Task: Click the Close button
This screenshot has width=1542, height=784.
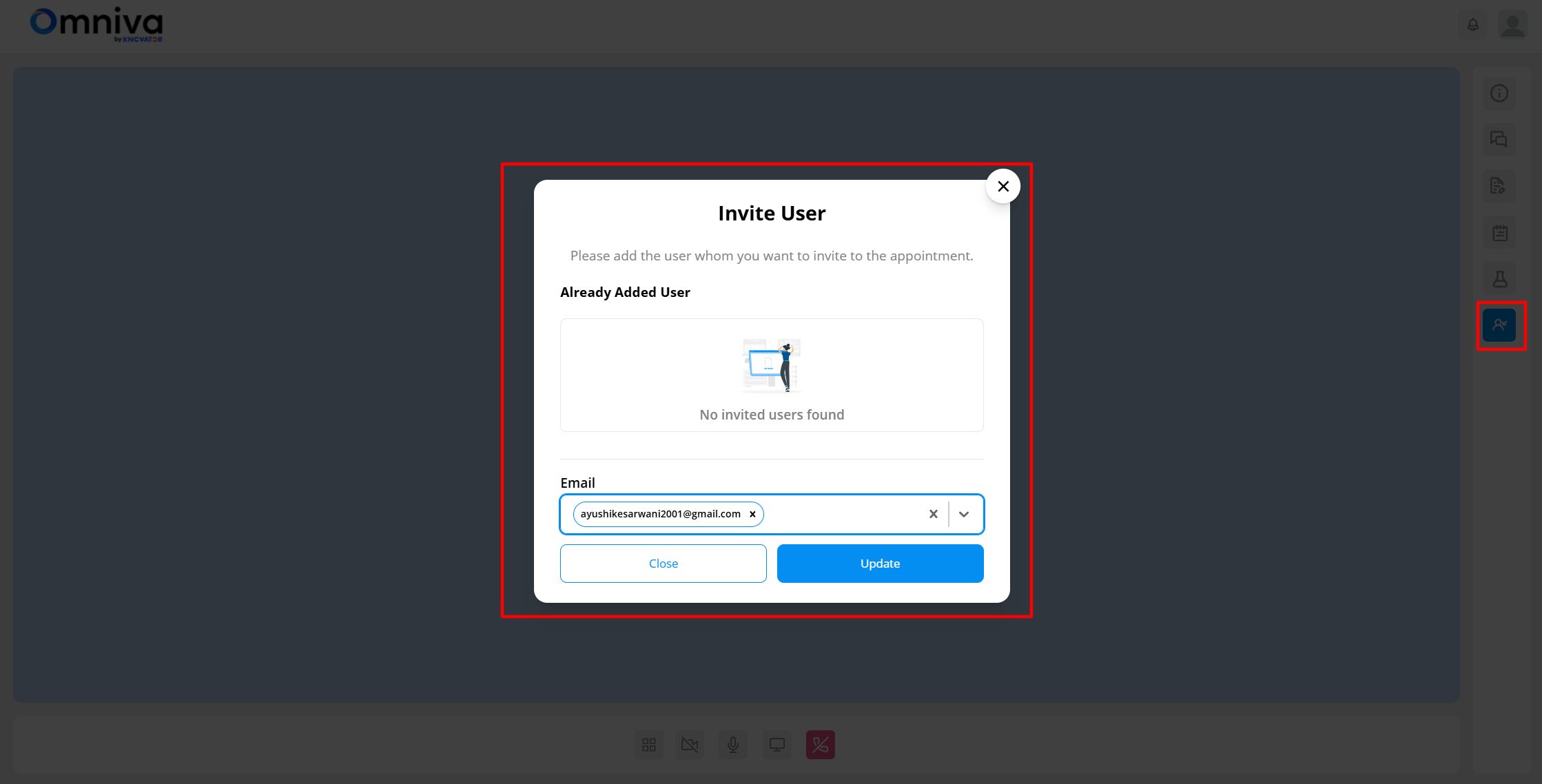Action: (663, 564)
